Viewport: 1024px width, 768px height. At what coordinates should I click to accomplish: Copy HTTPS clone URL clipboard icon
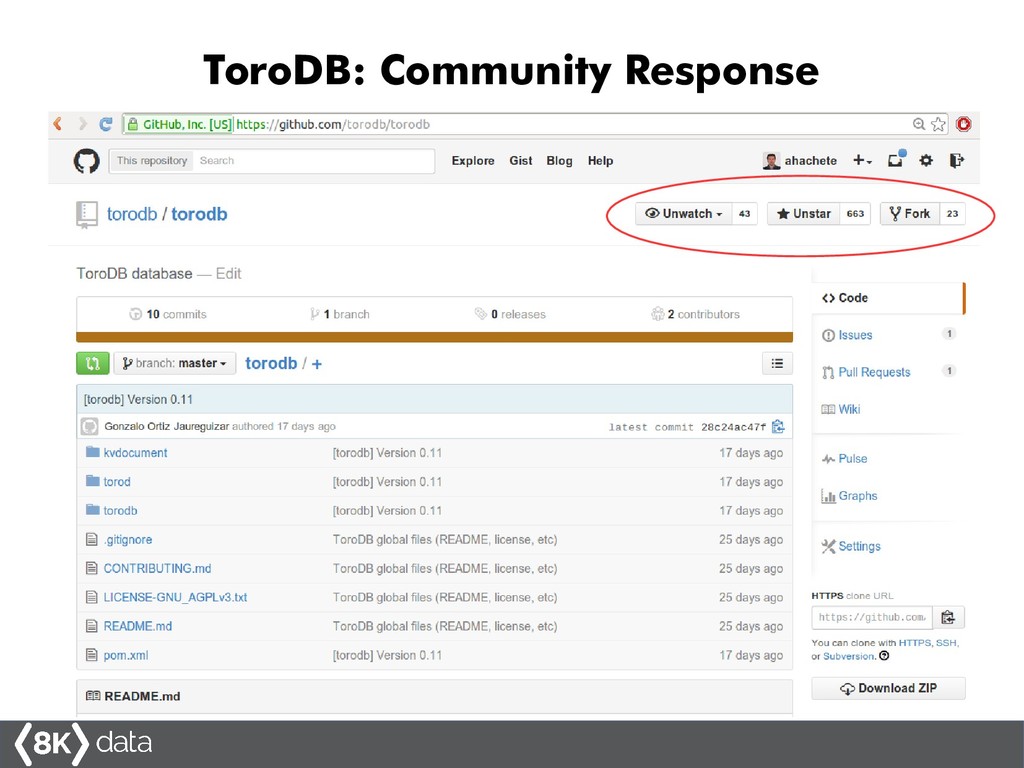(x=948, y=617)
